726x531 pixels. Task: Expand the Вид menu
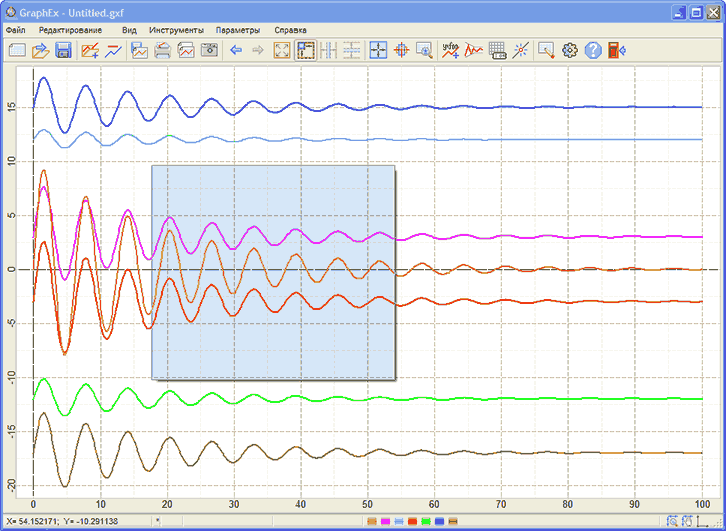[129, 30]
